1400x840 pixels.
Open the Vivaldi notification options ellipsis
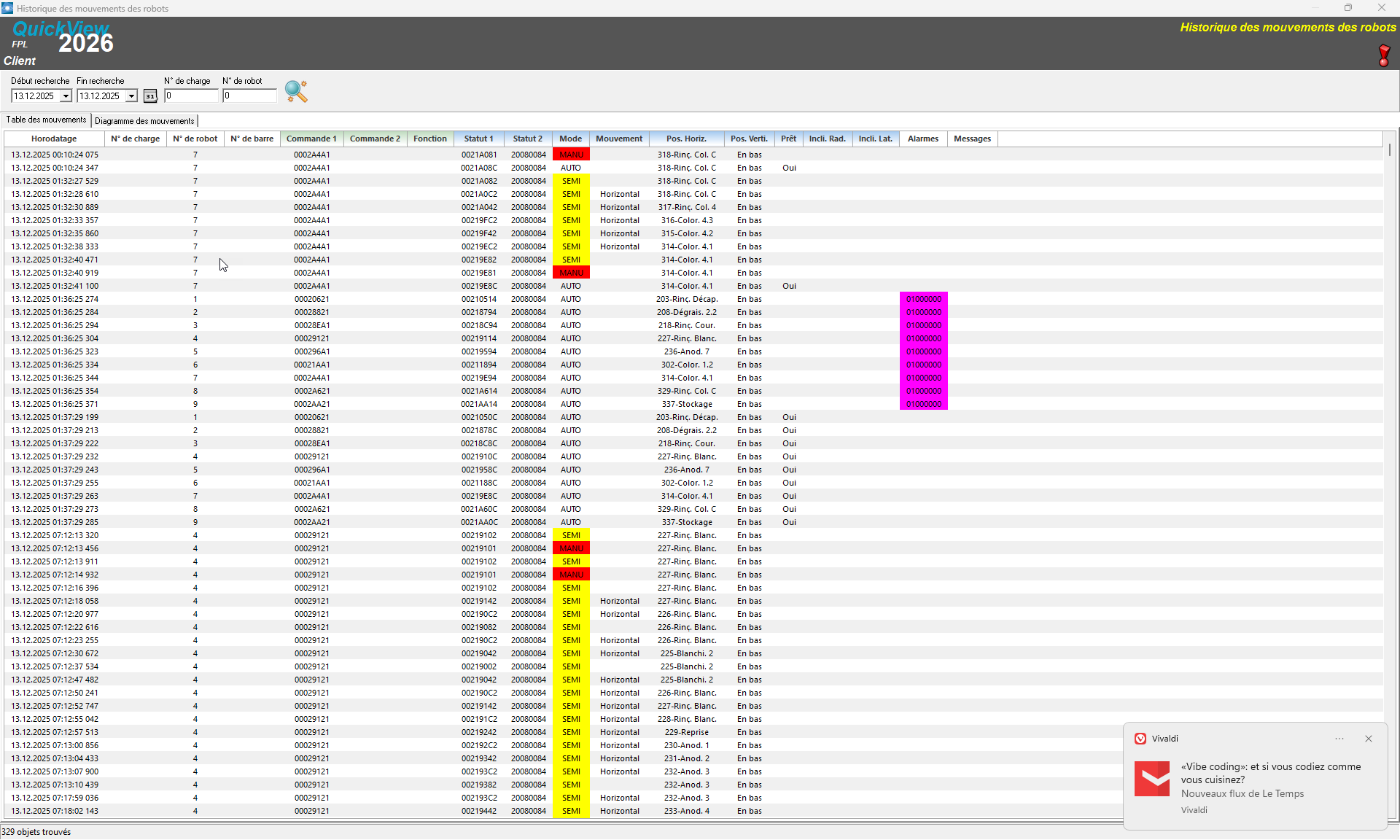[1339, 739]
